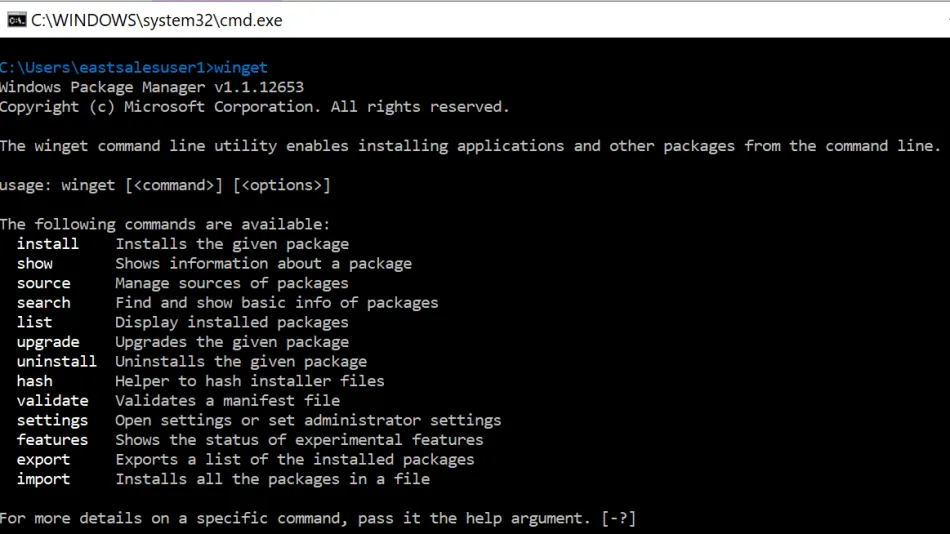950x534 pixels.
Task: Click the Windows Package Manager version line
Action: click(x=151, y=87)
